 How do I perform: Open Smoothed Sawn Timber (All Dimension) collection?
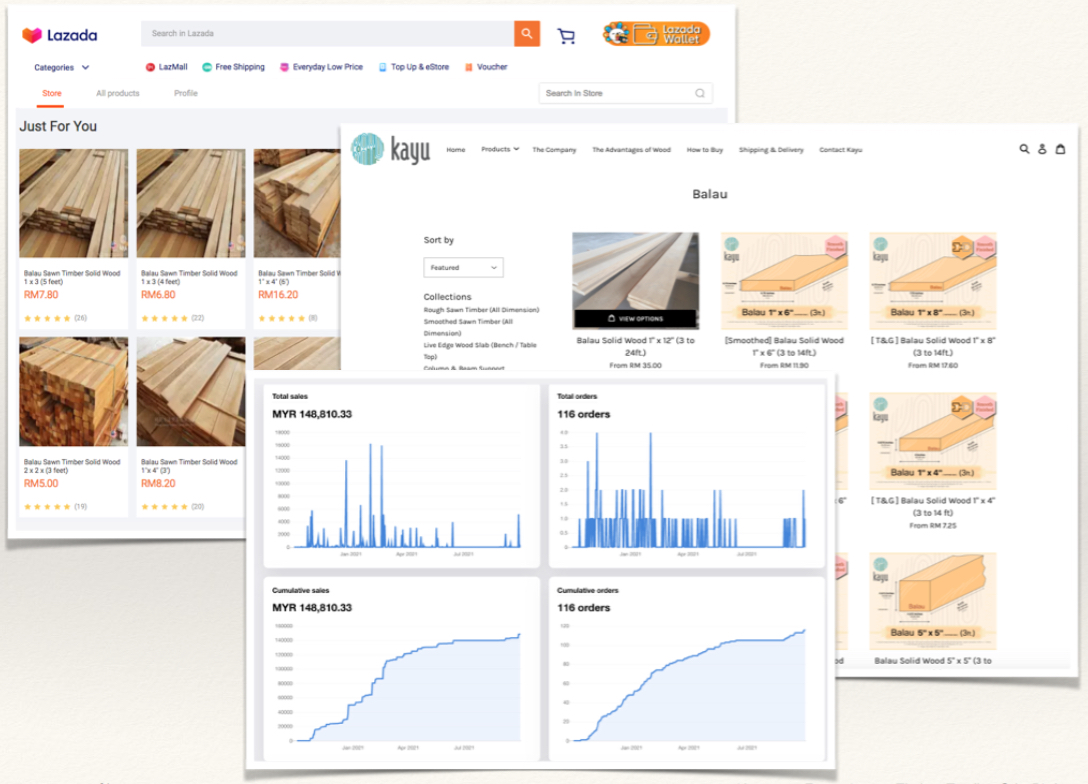tap(468, 327)
